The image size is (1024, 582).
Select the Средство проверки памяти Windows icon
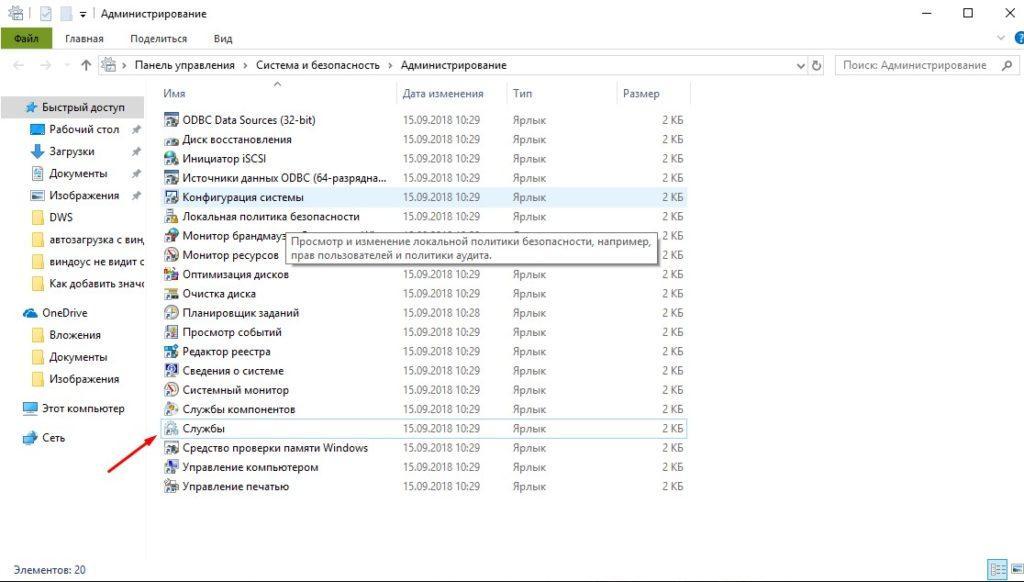(x=171, y=447)
